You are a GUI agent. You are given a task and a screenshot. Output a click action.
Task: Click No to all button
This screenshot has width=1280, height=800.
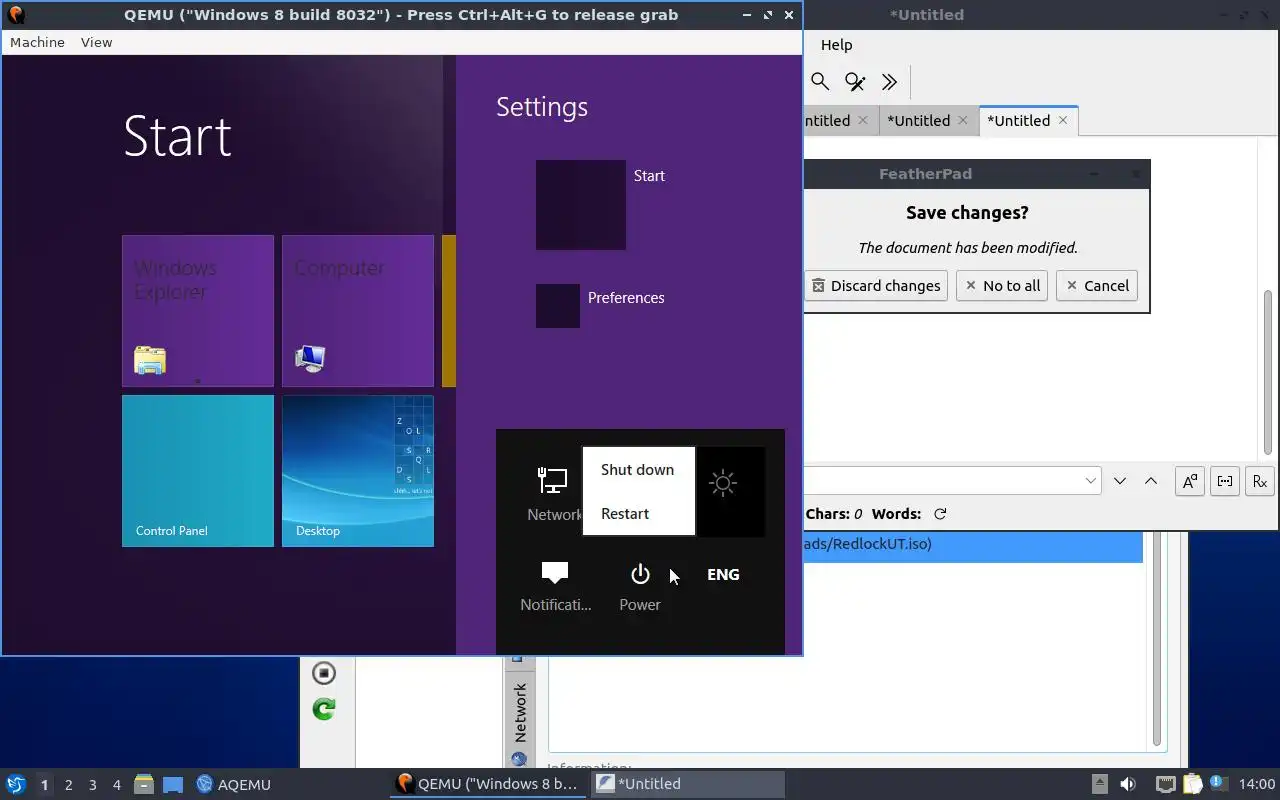[1001, 285]
